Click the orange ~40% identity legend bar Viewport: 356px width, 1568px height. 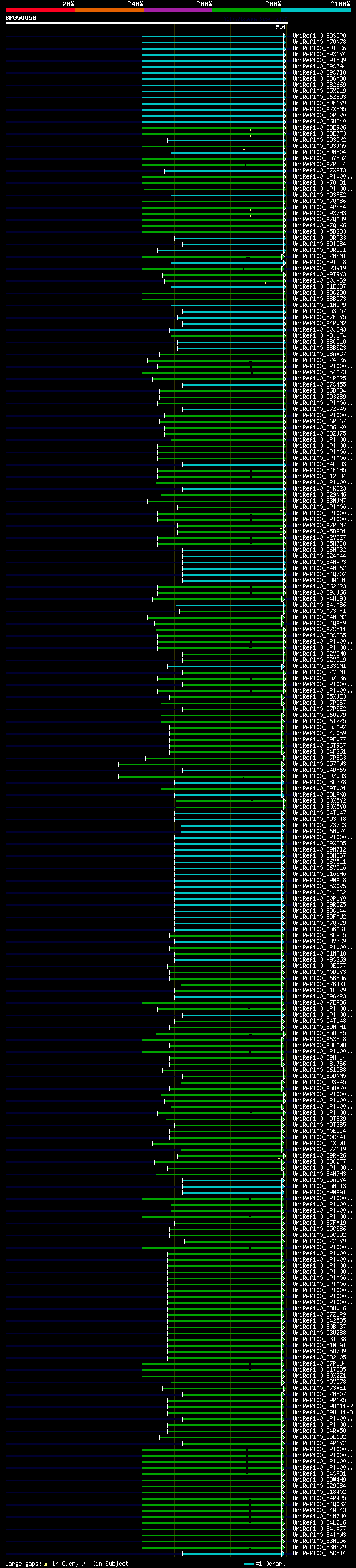[x=109, y=10]
